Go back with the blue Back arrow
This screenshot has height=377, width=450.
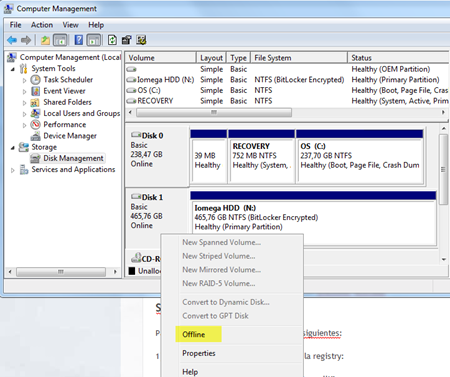pyautogui.click(x=12, y=40)
